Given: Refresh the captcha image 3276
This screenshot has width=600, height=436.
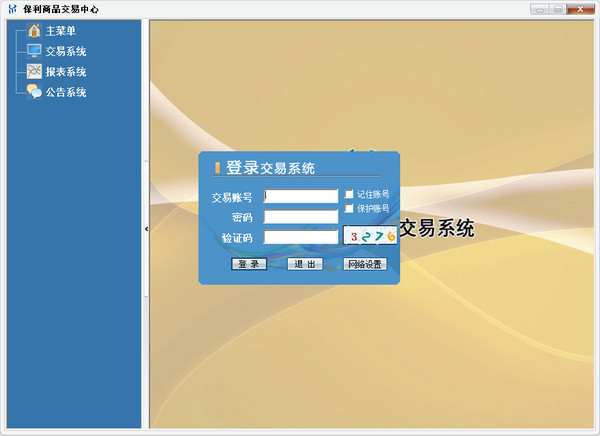Looking at the screenshot, I should click(370, 235).
